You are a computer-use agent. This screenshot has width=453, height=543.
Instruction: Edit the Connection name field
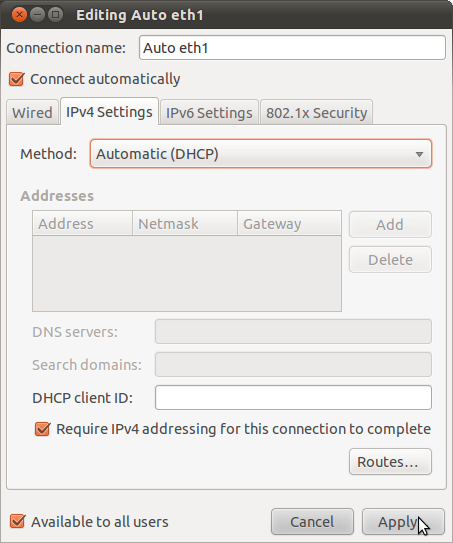click(x=292, y=48)
